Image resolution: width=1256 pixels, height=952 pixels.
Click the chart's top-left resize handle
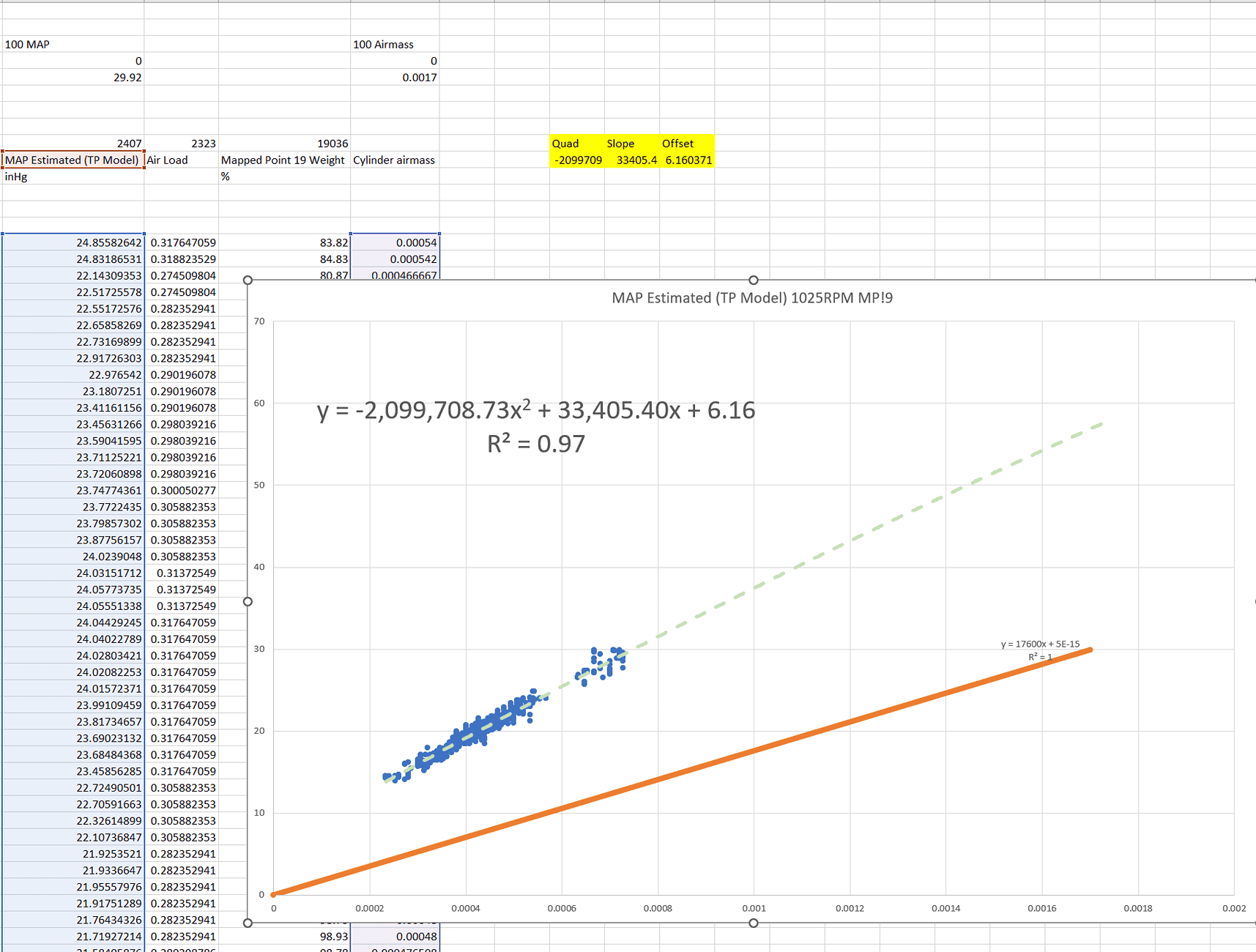pyautogui.click(x=248, y=280)
